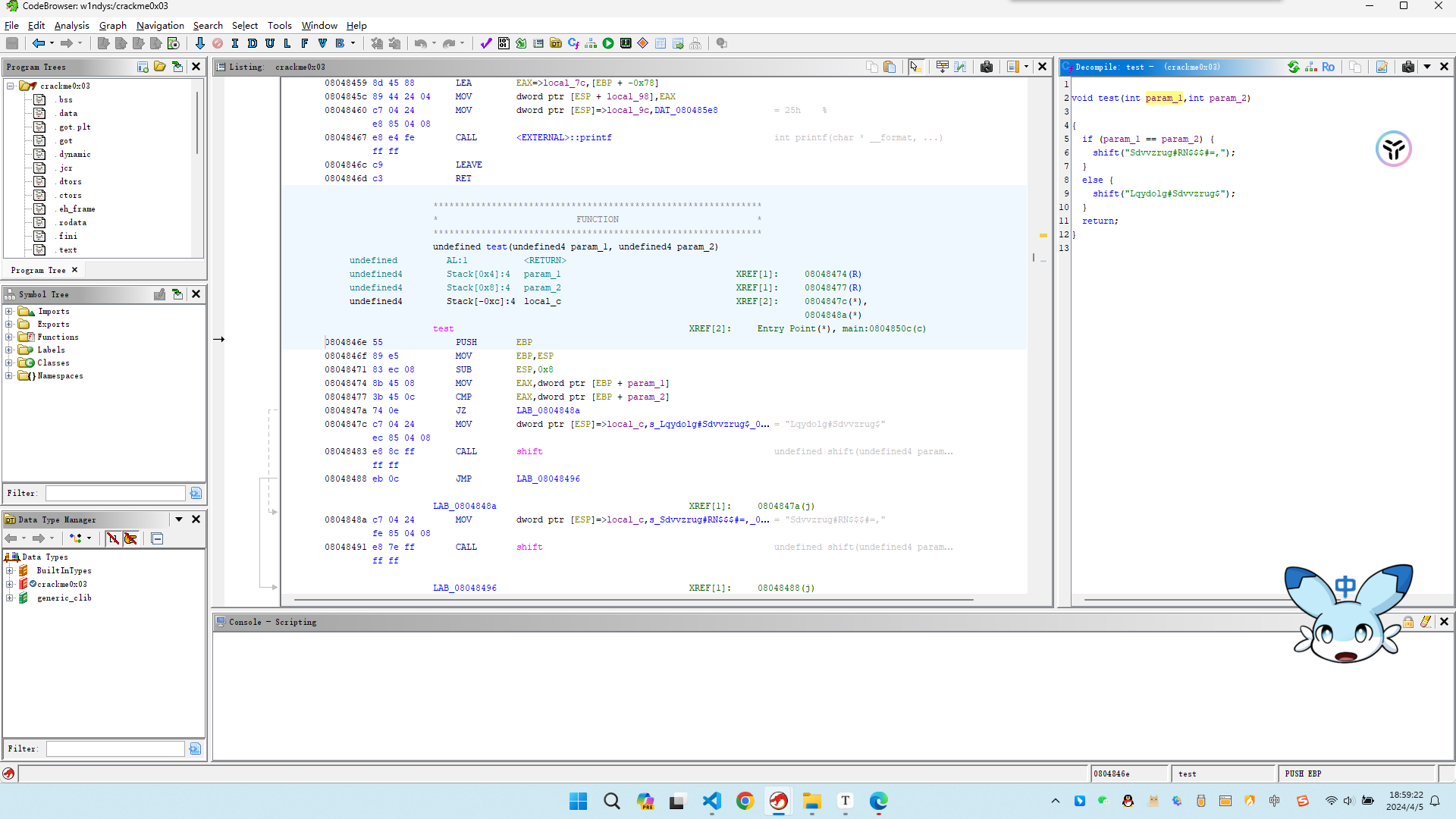Toggle Listing mouse hover mode icon
Viewport: 1456px width, 819px height.
pos(916,67)
